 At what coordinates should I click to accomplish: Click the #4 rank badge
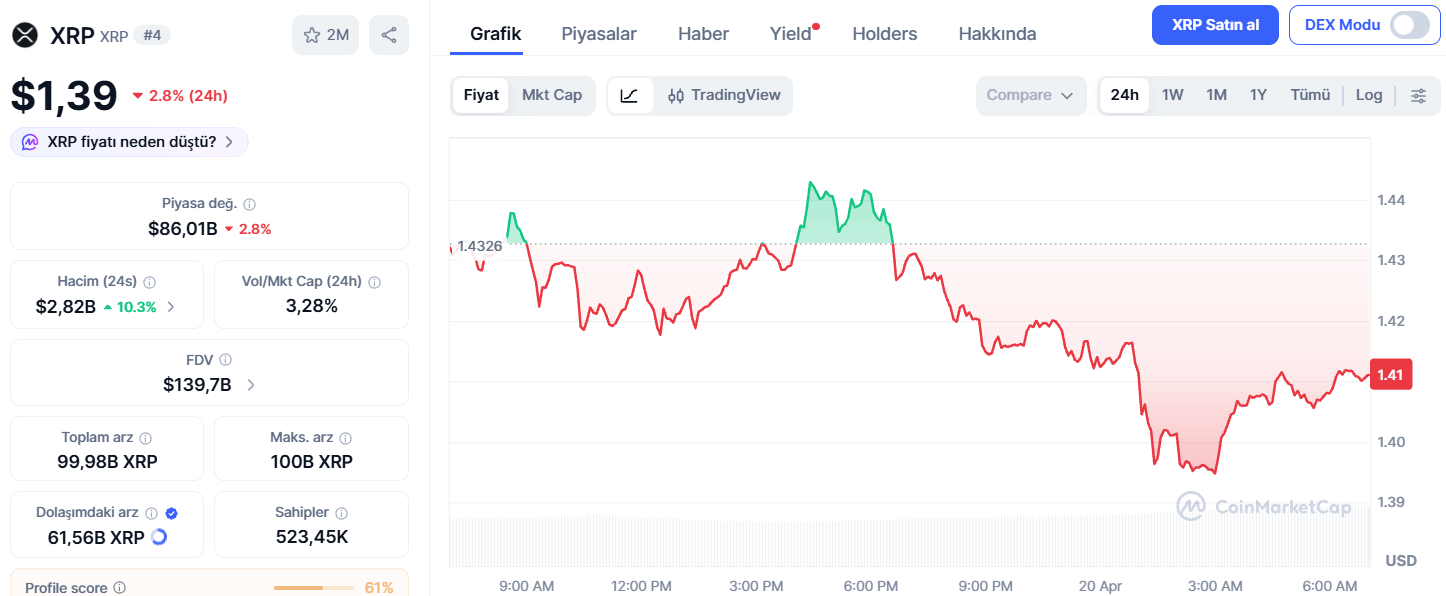[x=152, y=36]
